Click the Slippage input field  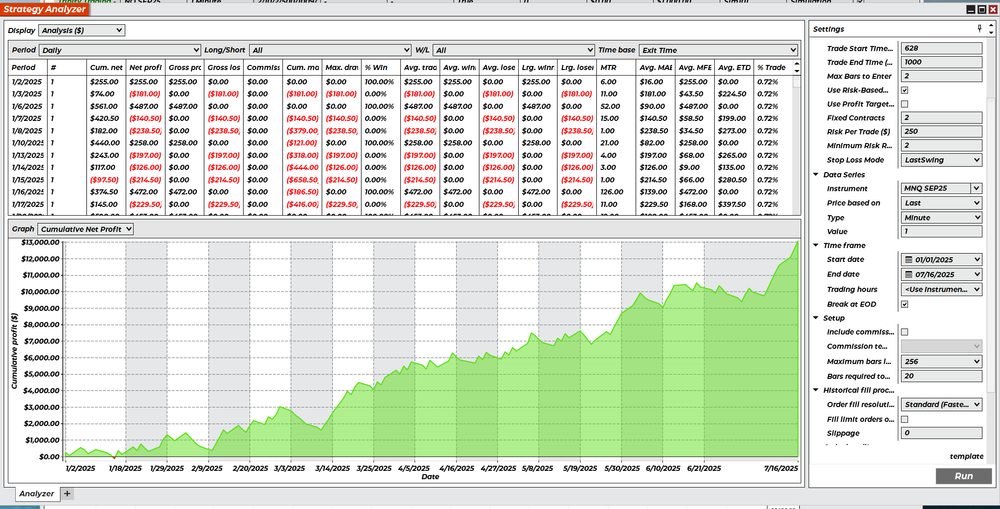click(x=941, y=434)
